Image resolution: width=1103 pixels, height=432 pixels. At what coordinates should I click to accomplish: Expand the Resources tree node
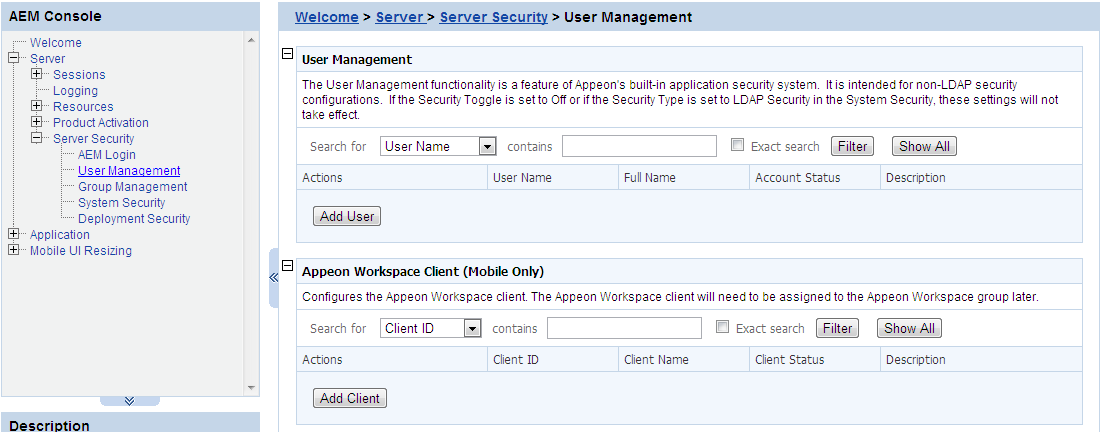click(x=37, y=106)
